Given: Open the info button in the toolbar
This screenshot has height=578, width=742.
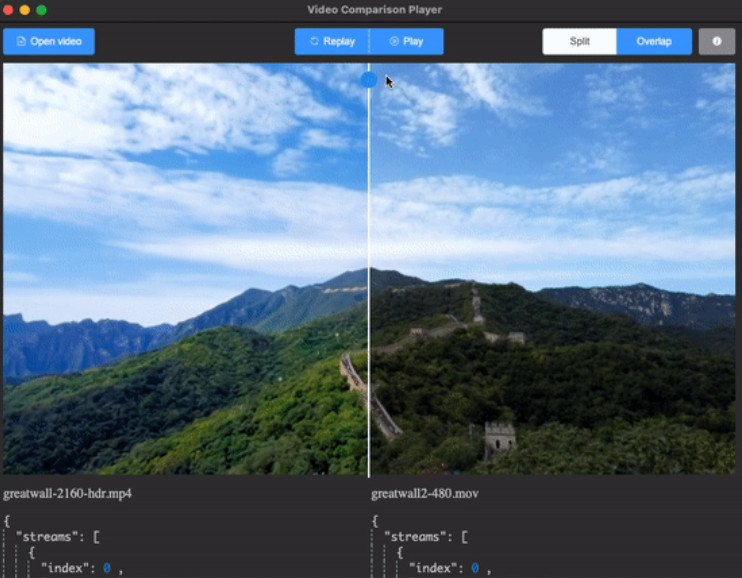Looking at the screenshot, I should pos(717,41).
